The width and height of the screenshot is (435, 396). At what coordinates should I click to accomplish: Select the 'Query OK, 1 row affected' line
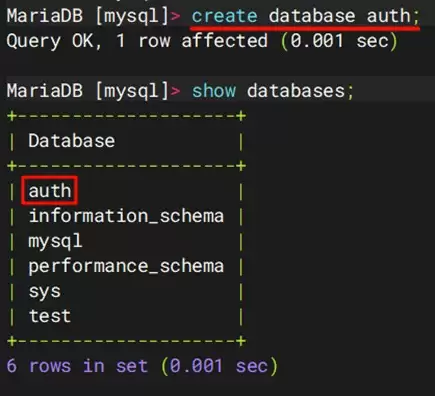202,41
